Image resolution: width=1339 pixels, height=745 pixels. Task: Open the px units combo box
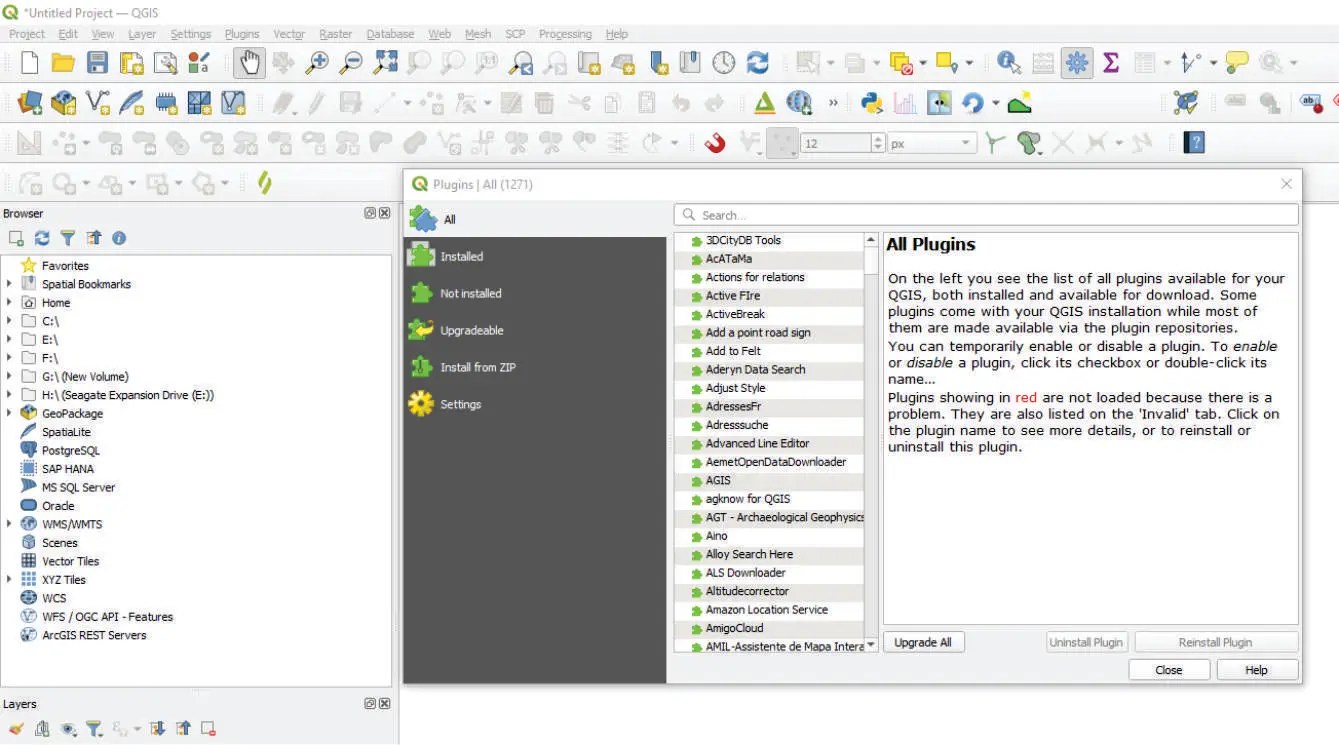932,143
